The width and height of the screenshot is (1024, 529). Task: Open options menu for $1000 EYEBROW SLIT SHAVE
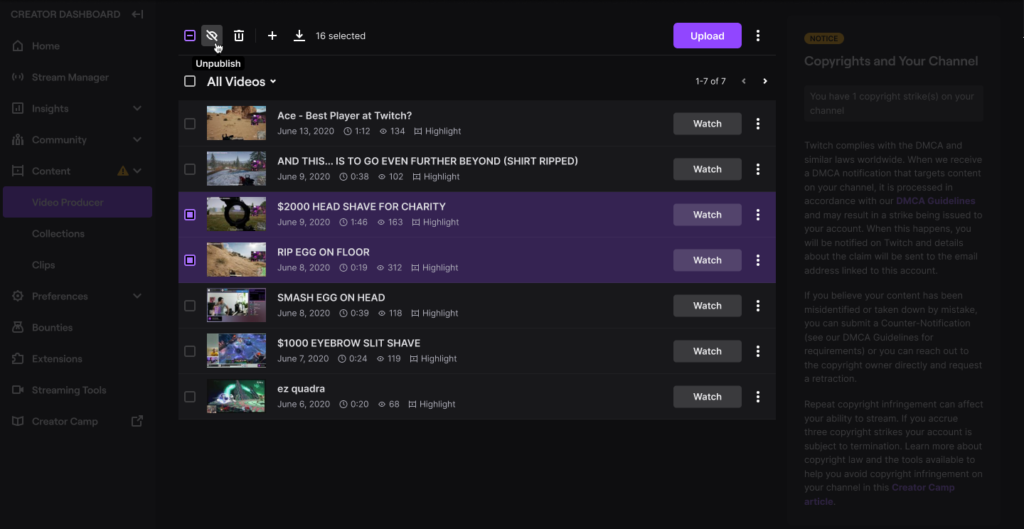(x=758, y=351)
